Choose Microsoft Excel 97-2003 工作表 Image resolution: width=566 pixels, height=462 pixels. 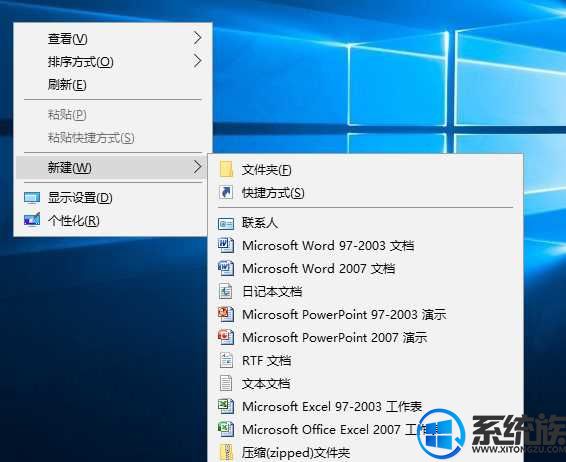coord(365,406)
